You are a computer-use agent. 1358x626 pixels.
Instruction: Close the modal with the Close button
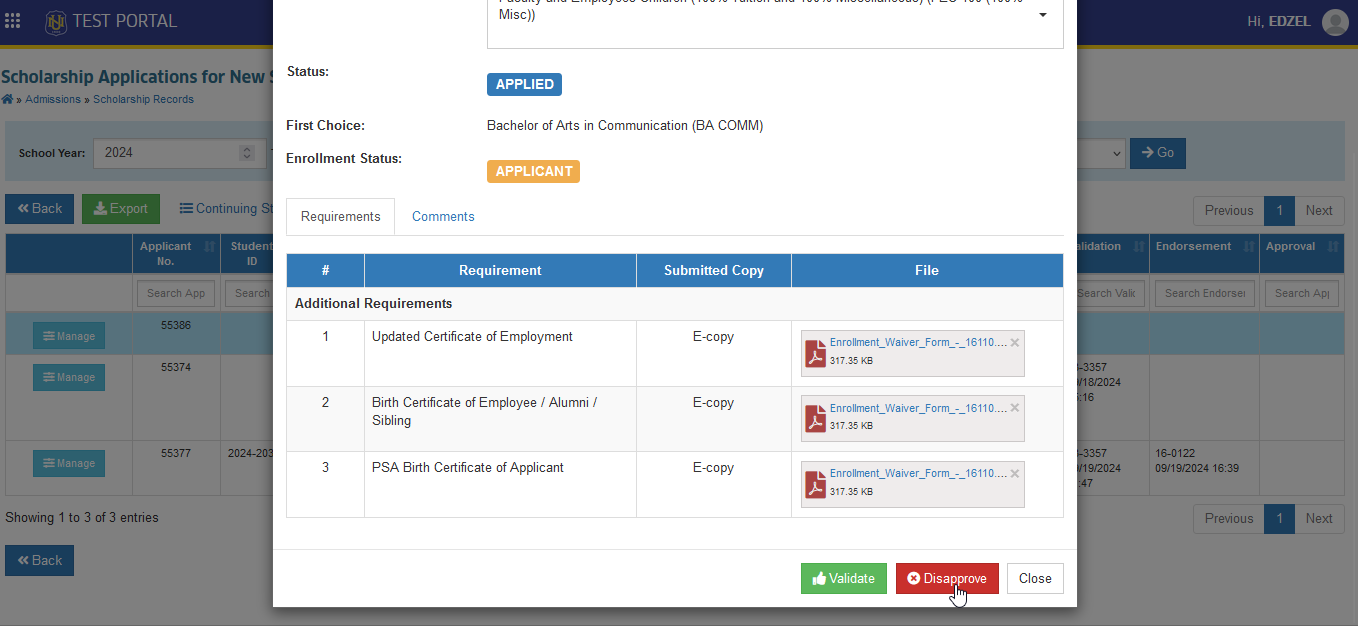1035,578
